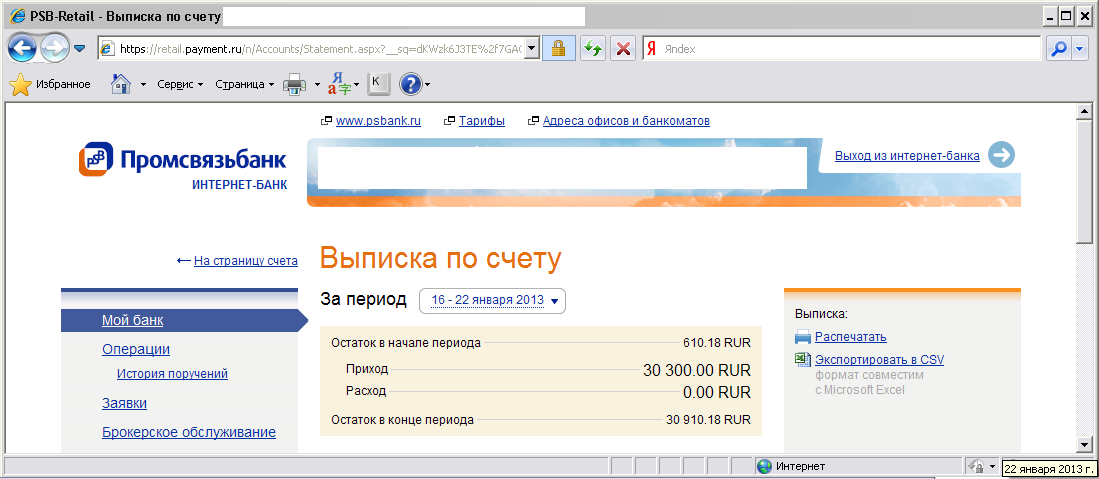This screenshot has height=479, width=1099.
Task: Click the status bar protected mode icon
Action: (975, 466)
